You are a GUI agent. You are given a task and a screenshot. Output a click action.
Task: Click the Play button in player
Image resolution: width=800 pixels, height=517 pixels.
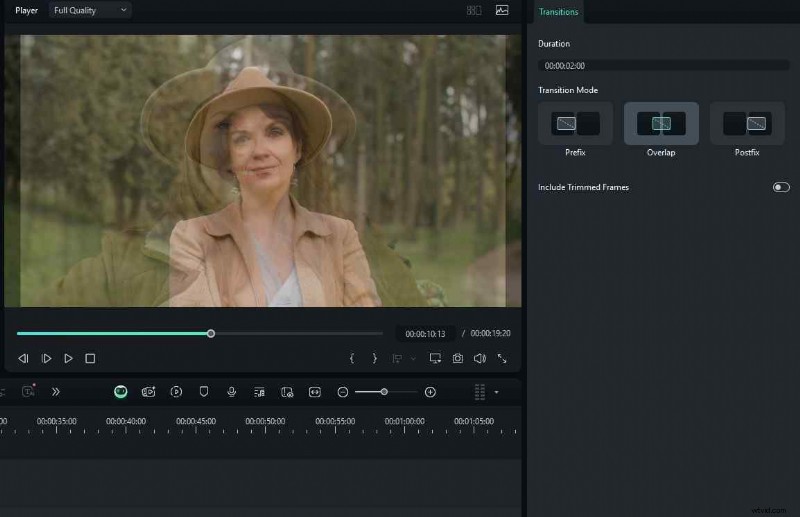[x=68, y=358]
